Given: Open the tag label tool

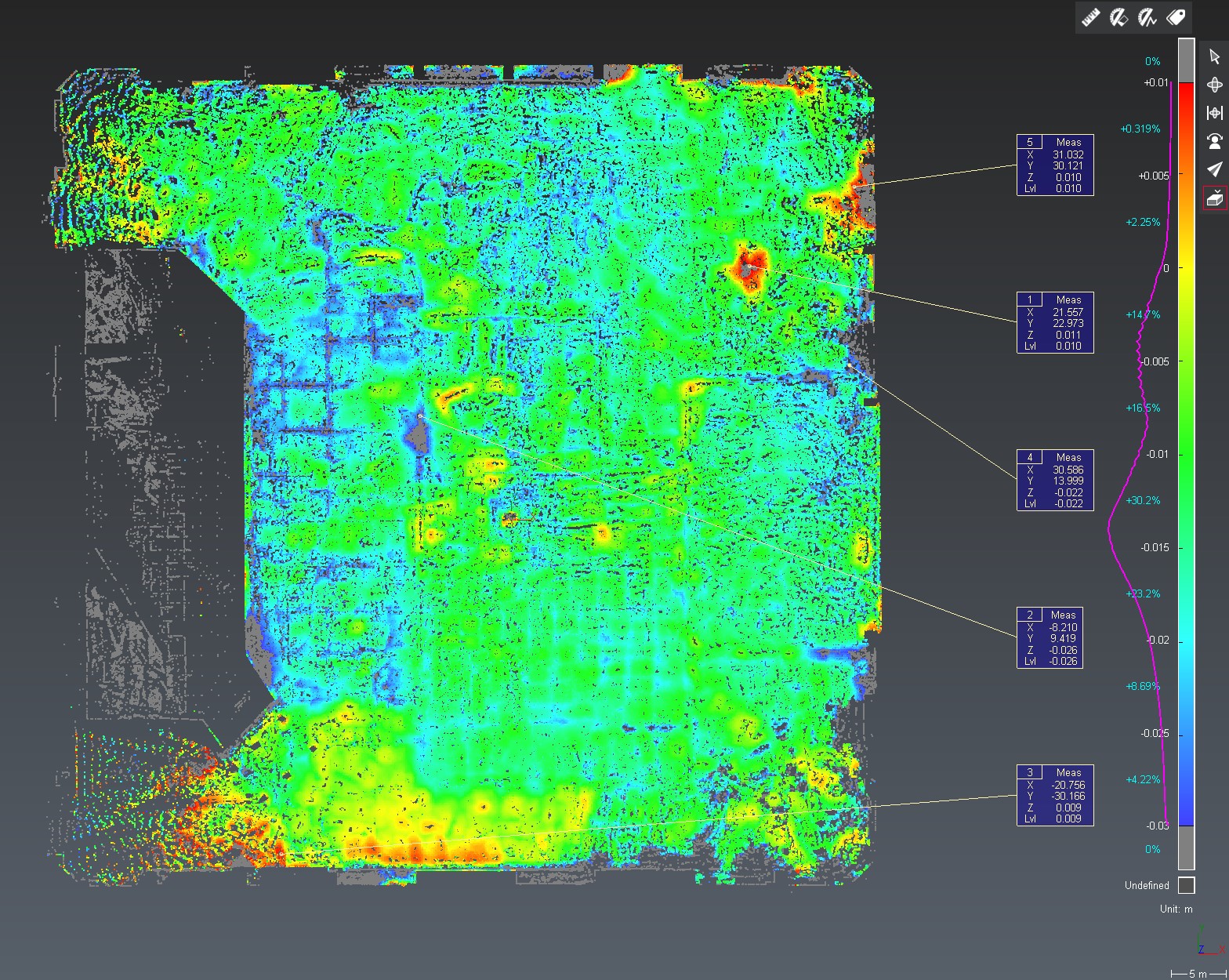Looking at the screenshot, I should tap(1175, 16).
